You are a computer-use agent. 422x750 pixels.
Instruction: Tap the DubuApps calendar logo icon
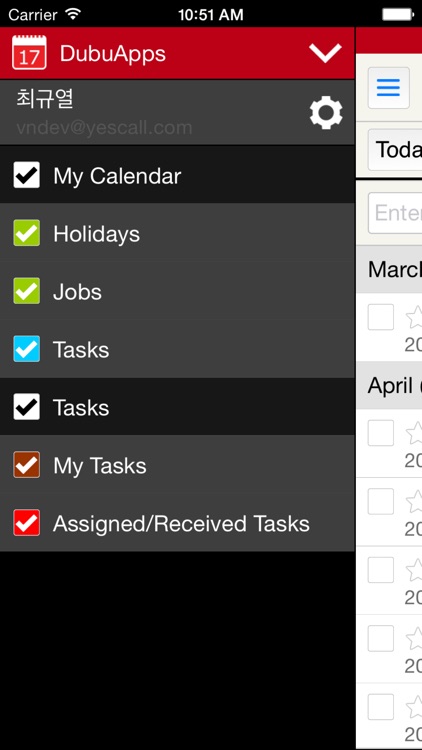point(29,53)
